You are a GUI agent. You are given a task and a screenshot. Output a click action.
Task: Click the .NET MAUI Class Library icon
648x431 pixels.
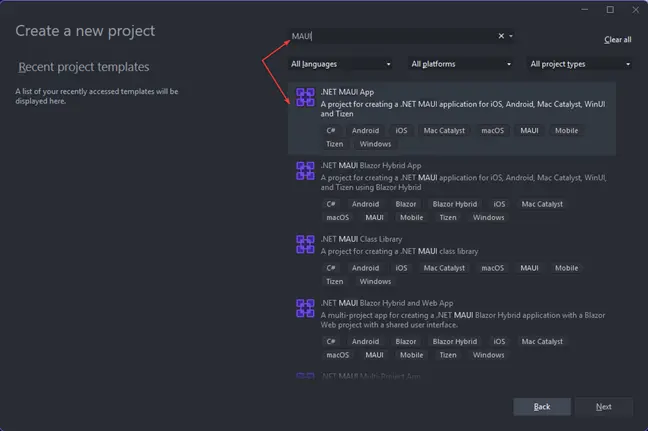point(305,244)
